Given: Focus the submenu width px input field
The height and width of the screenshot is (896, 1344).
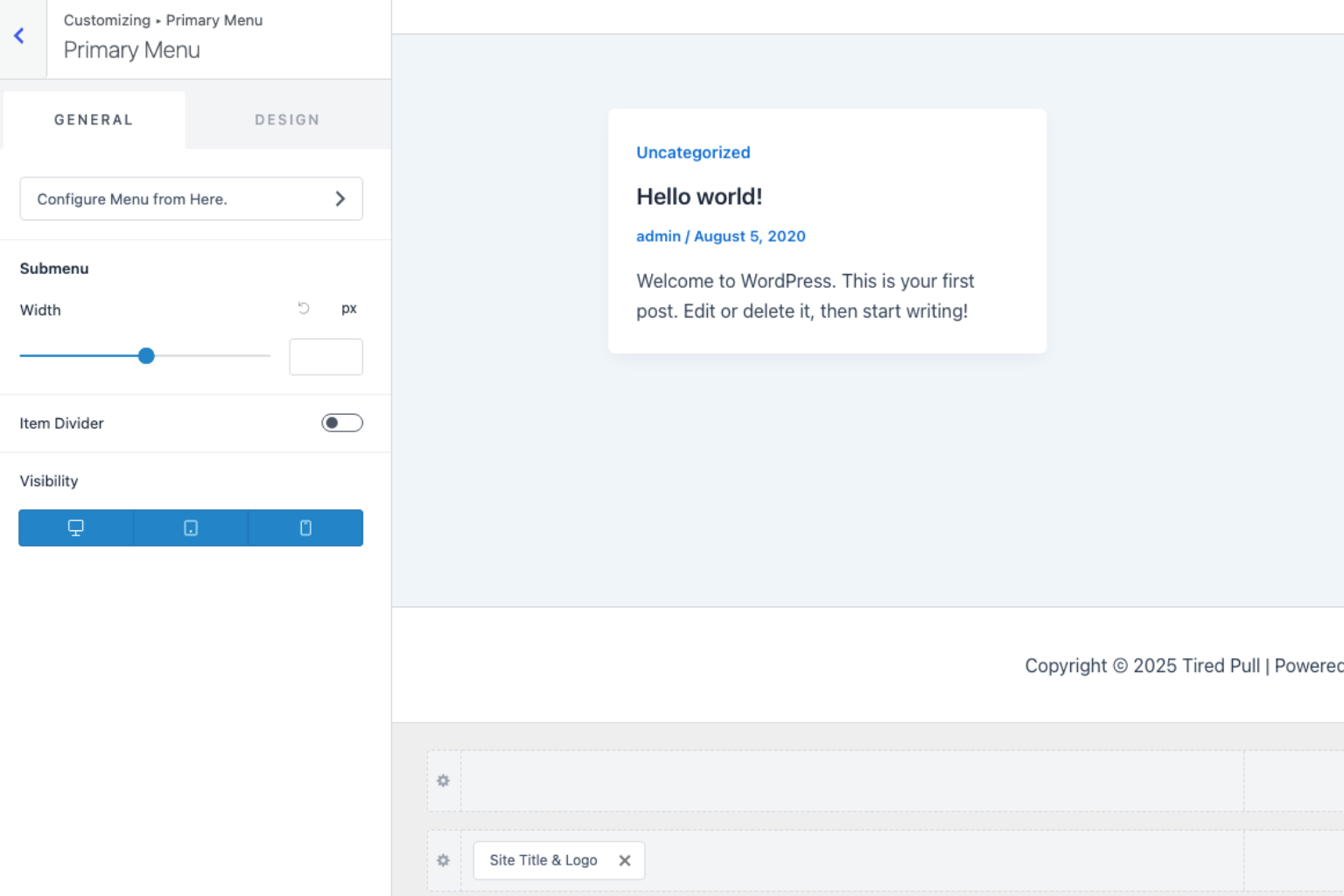Looking at the screenshot, I should coord(325,356).
